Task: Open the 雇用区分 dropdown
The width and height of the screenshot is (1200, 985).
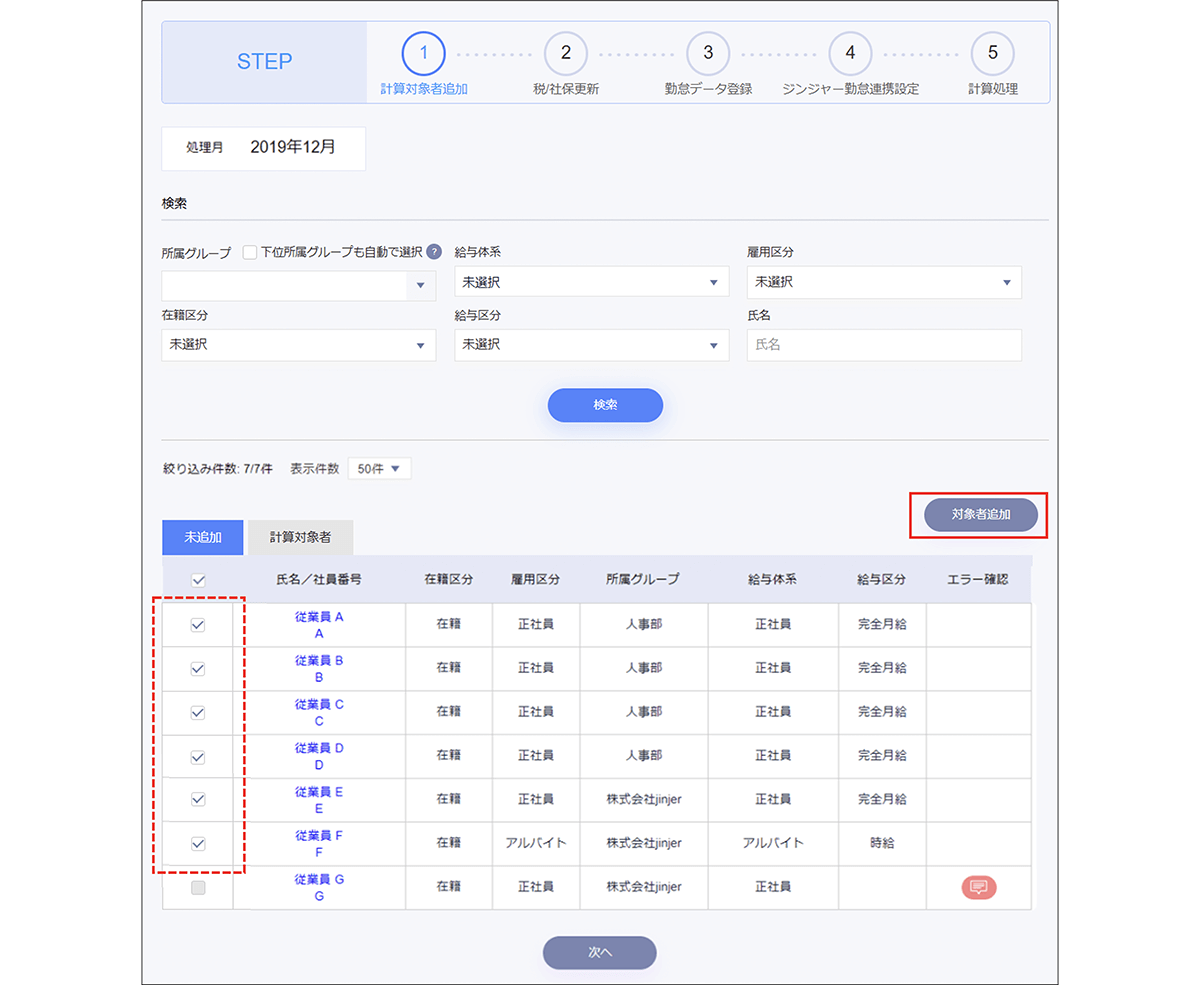Action: 883,282
